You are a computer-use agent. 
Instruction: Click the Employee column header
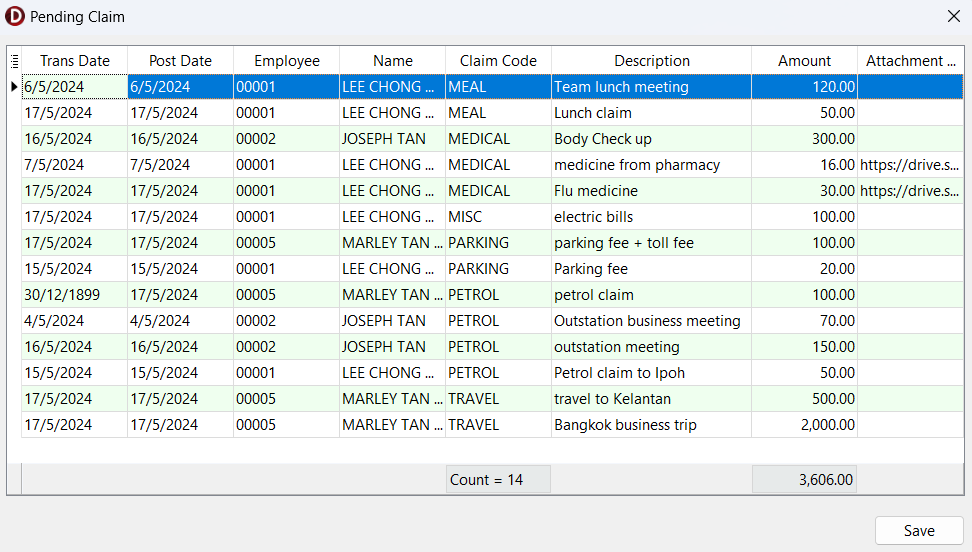[x=287, y=61]
